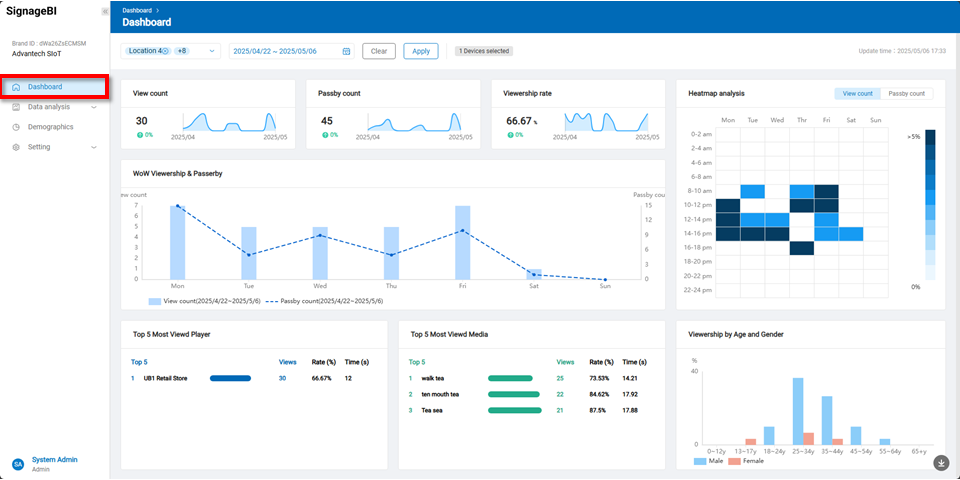This screenshot has height=480, width=960.
Task: Remove the Location 4 tag via x icon
Action: 165,51
